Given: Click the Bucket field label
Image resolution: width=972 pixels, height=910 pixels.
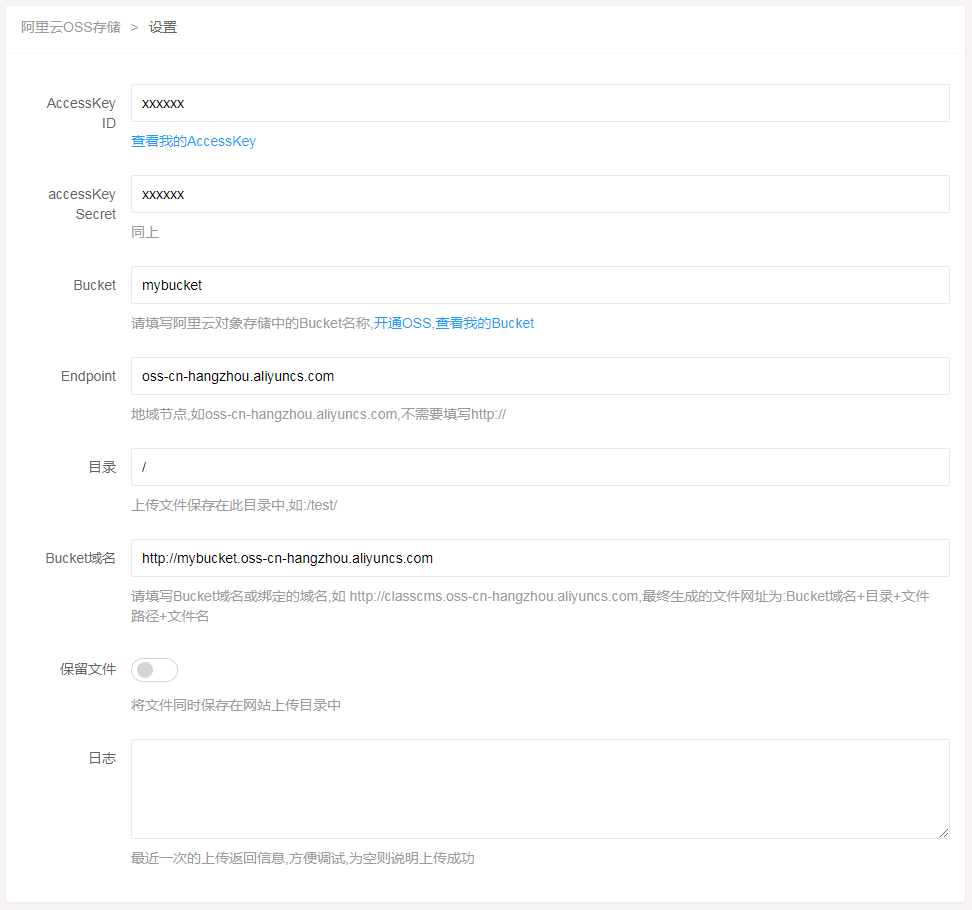Looking at the screenshot, I should [95, 285].
